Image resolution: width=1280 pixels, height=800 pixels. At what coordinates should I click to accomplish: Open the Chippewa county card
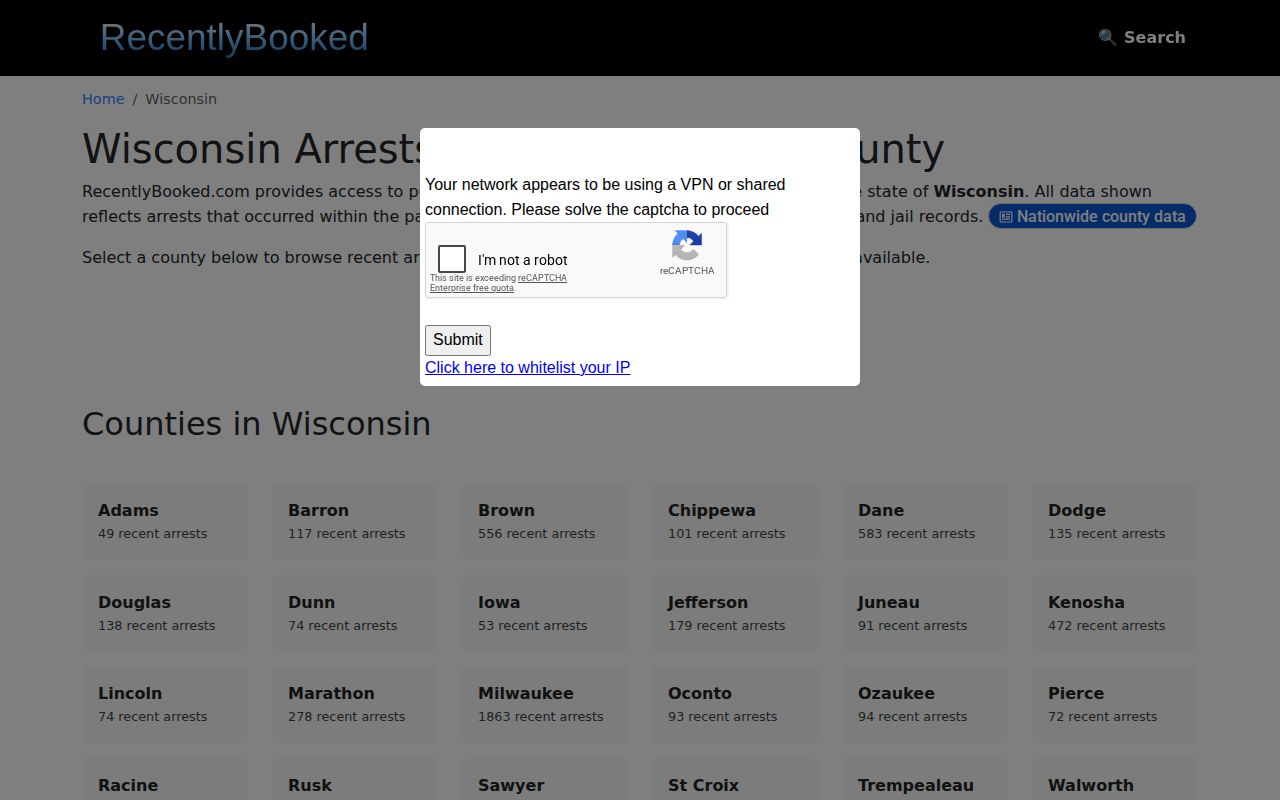click(x=735, y=521)
